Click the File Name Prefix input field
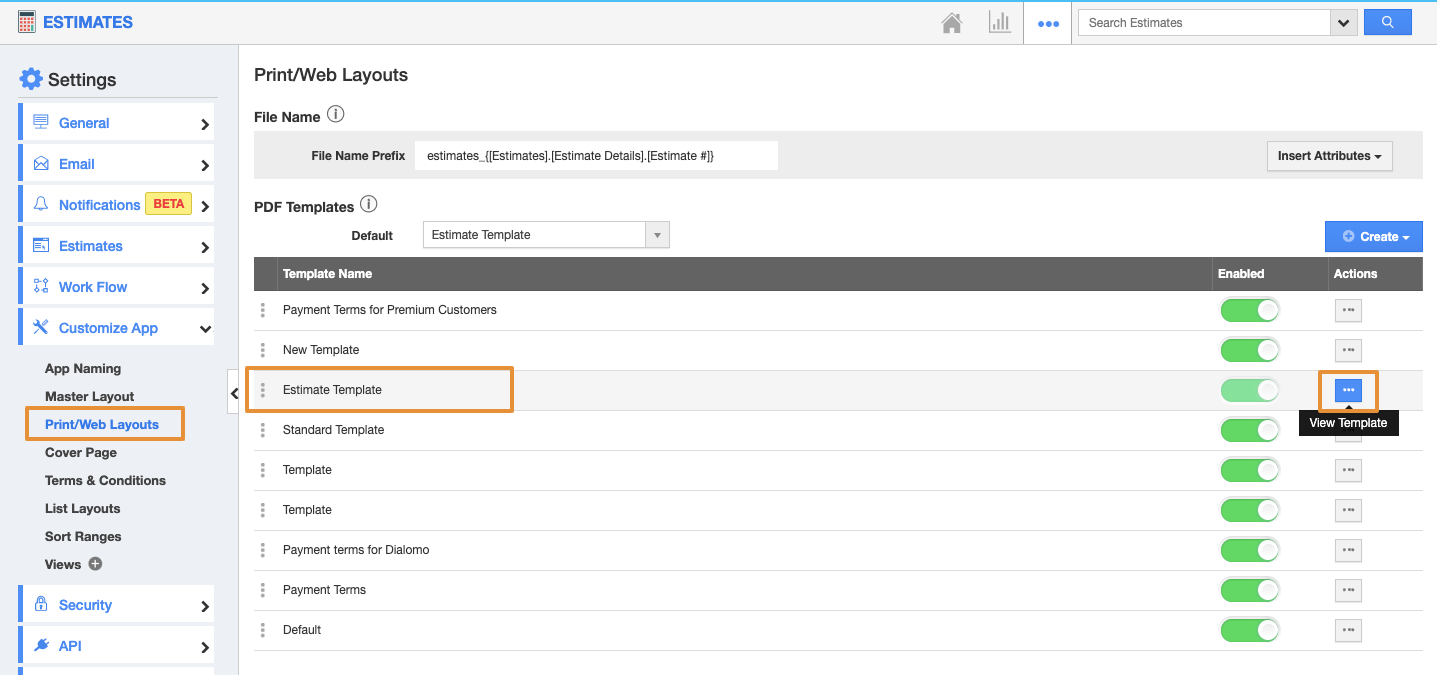 pyautogui.click(x=595, y=156)
